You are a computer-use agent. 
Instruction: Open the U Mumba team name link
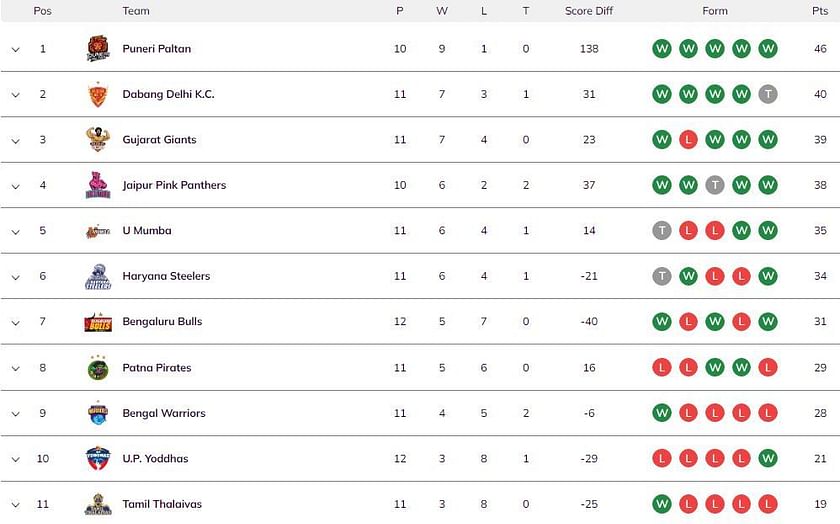[147, 230]
